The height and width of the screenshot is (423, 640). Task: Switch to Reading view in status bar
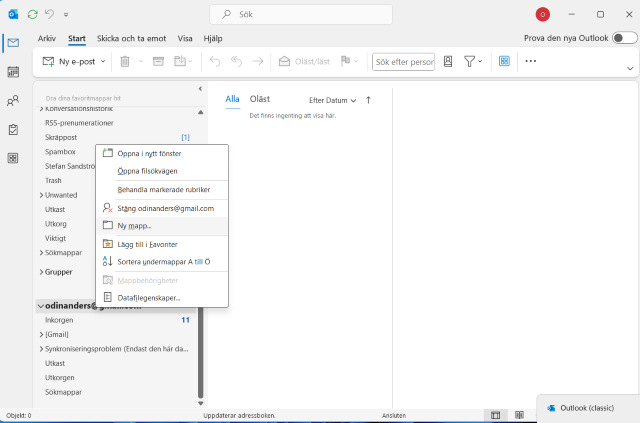tap(519, 415)
